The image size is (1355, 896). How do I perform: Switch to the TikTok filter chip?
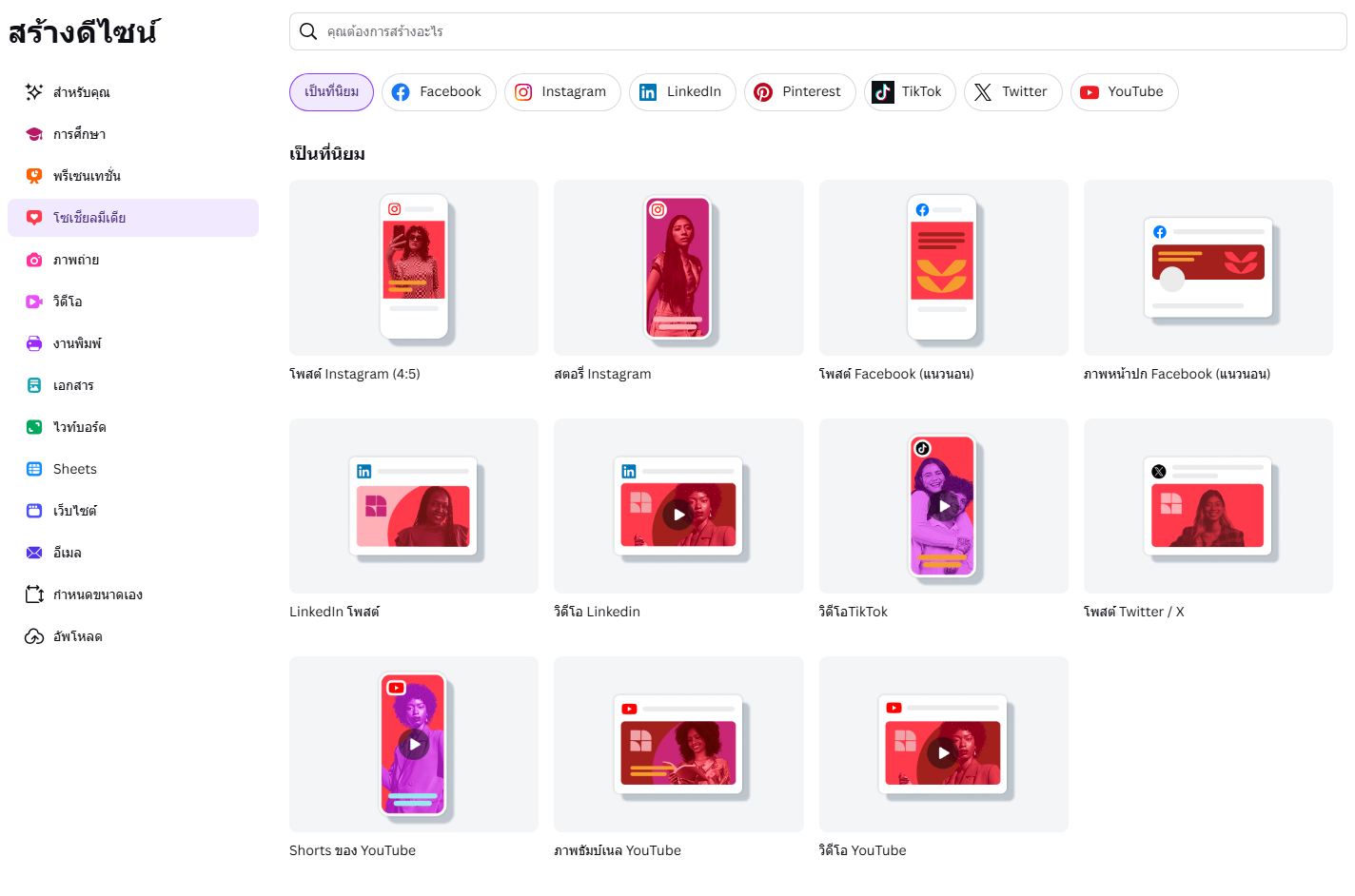click(x=910, y=92)
